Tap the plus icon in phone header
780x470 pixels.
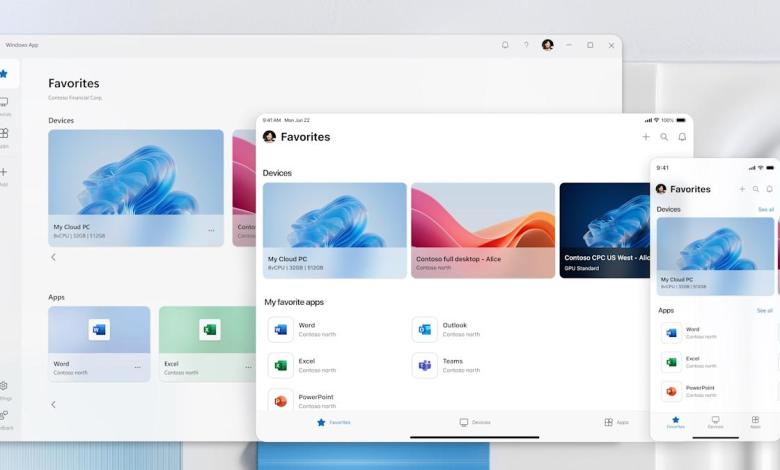[x=742, y=189]
